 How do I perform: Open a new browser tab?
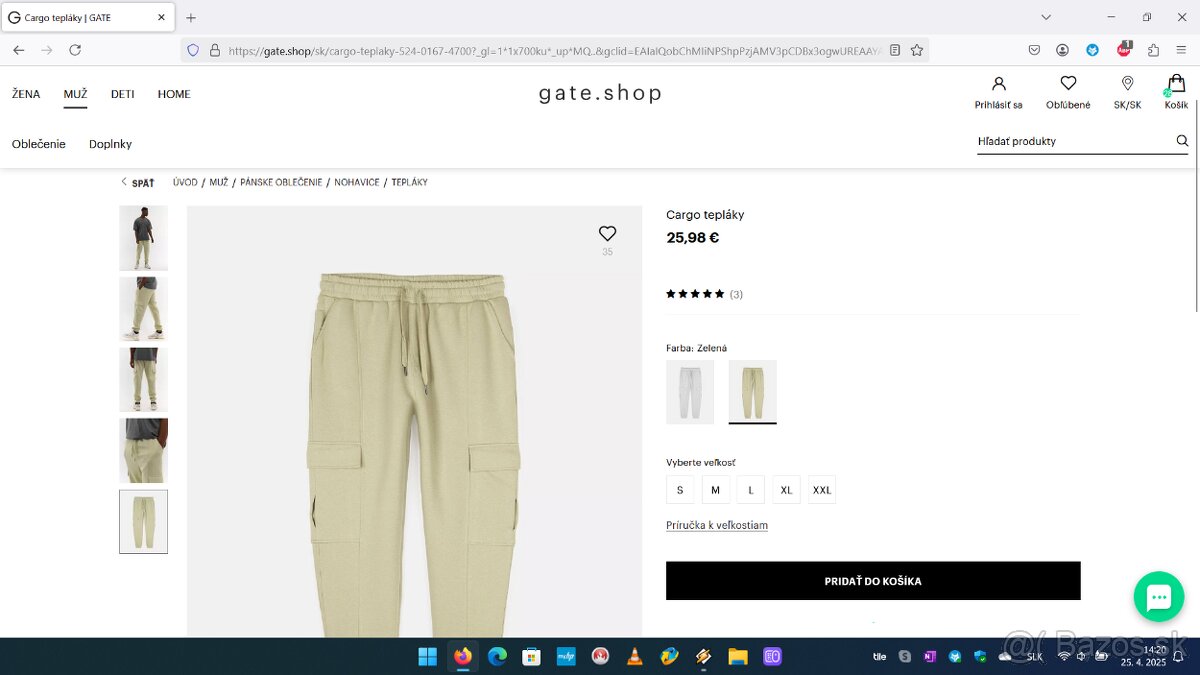pos(191,18)
